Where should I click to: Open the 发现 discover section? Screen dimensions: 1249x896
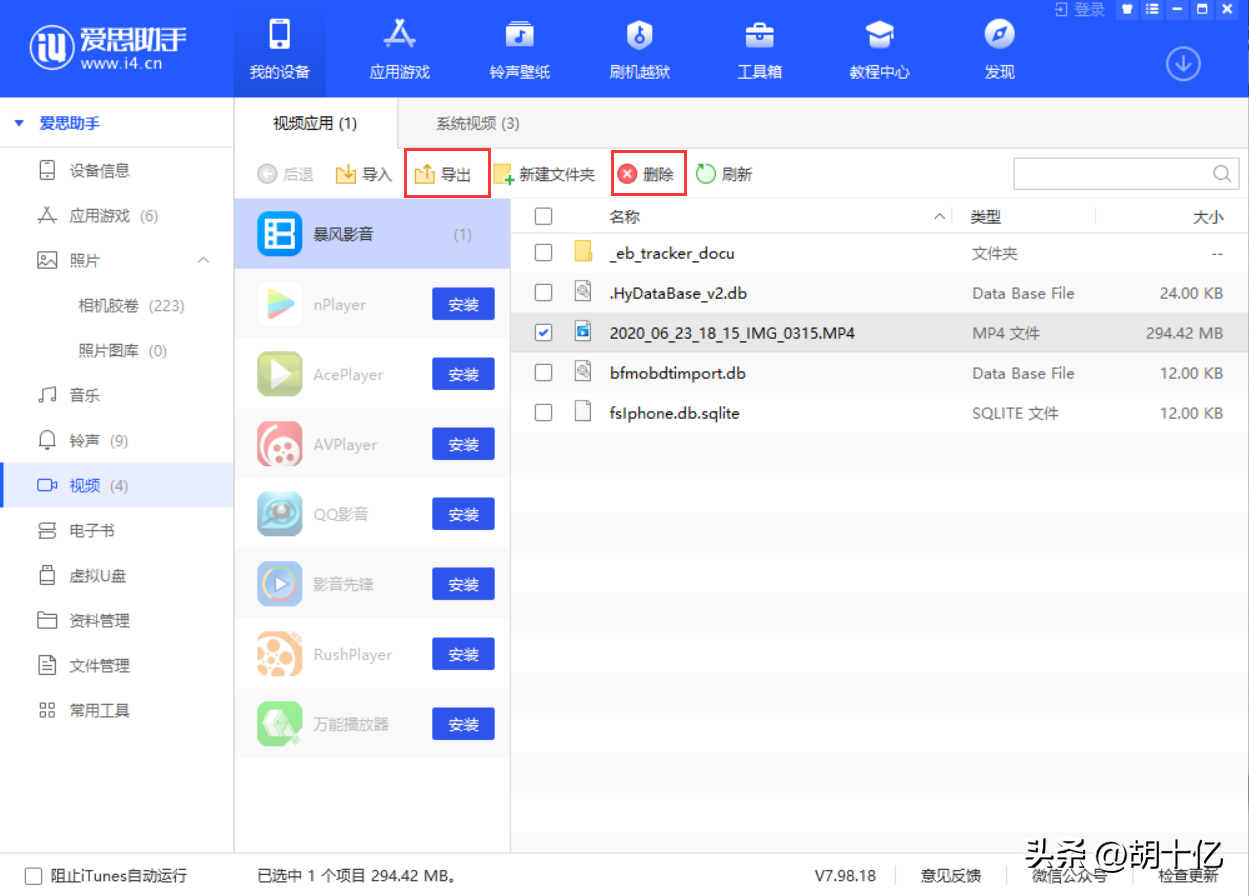pyautogui.click(x=999, y=49)
